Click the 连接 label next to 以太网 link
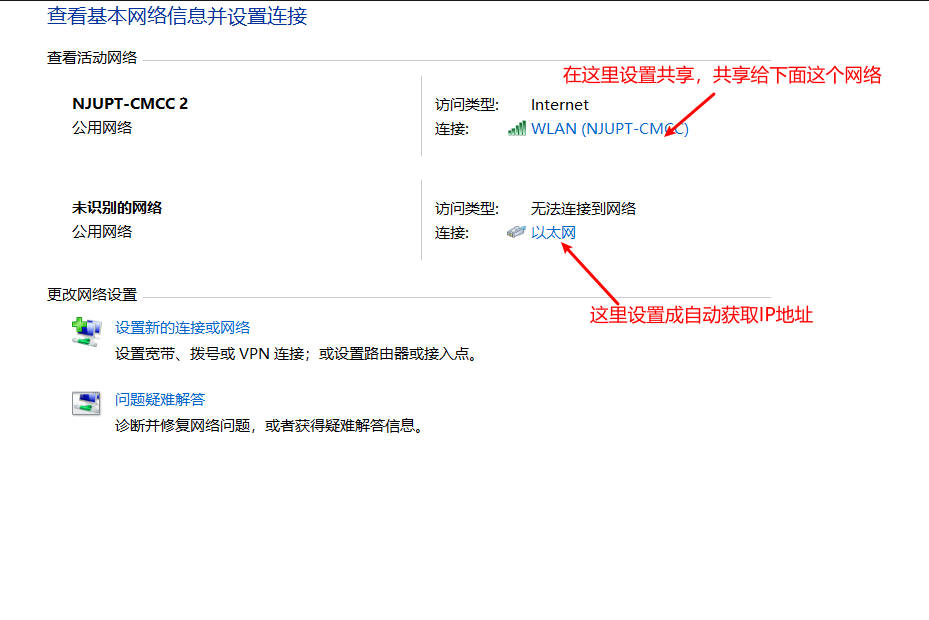Screen dimensions: 929x620 click(451, 232)
